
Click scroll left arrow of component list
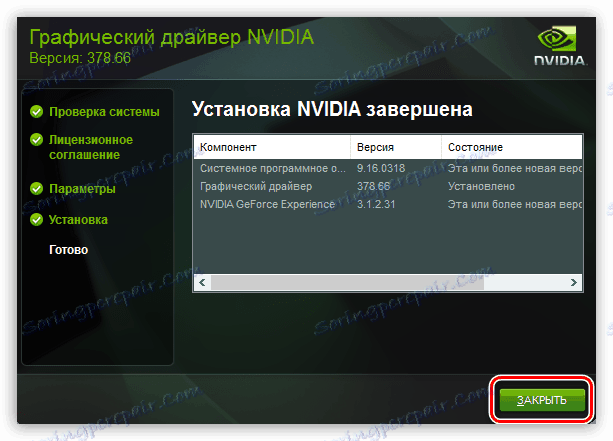tap(202, 282)
